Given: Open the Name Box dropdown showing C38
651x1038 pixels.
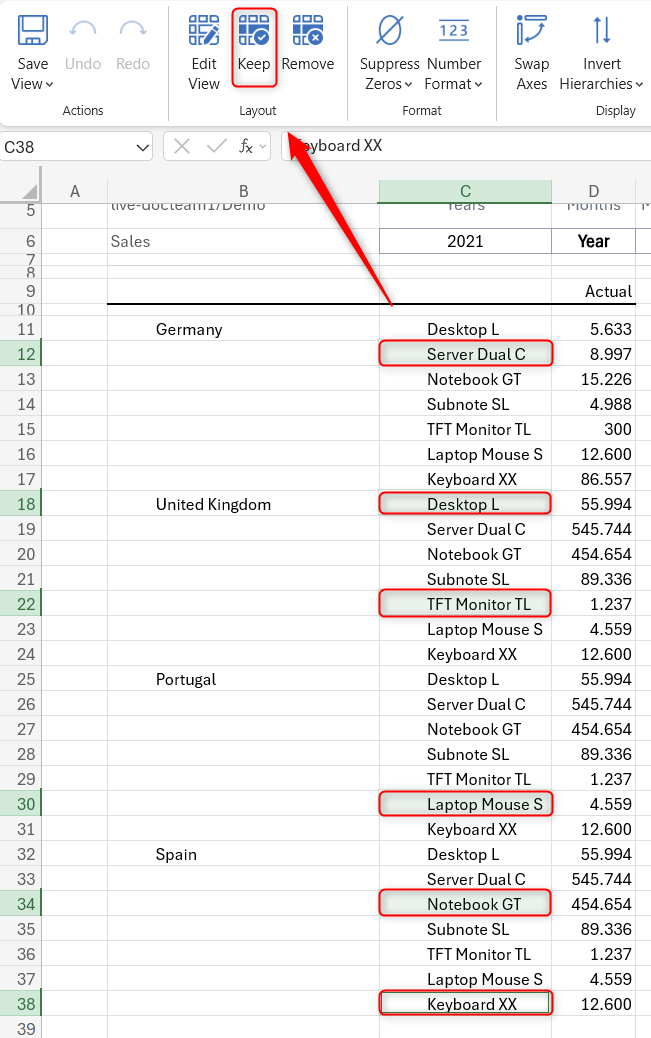Looking at the screenshot, I should tap(143, 145).
